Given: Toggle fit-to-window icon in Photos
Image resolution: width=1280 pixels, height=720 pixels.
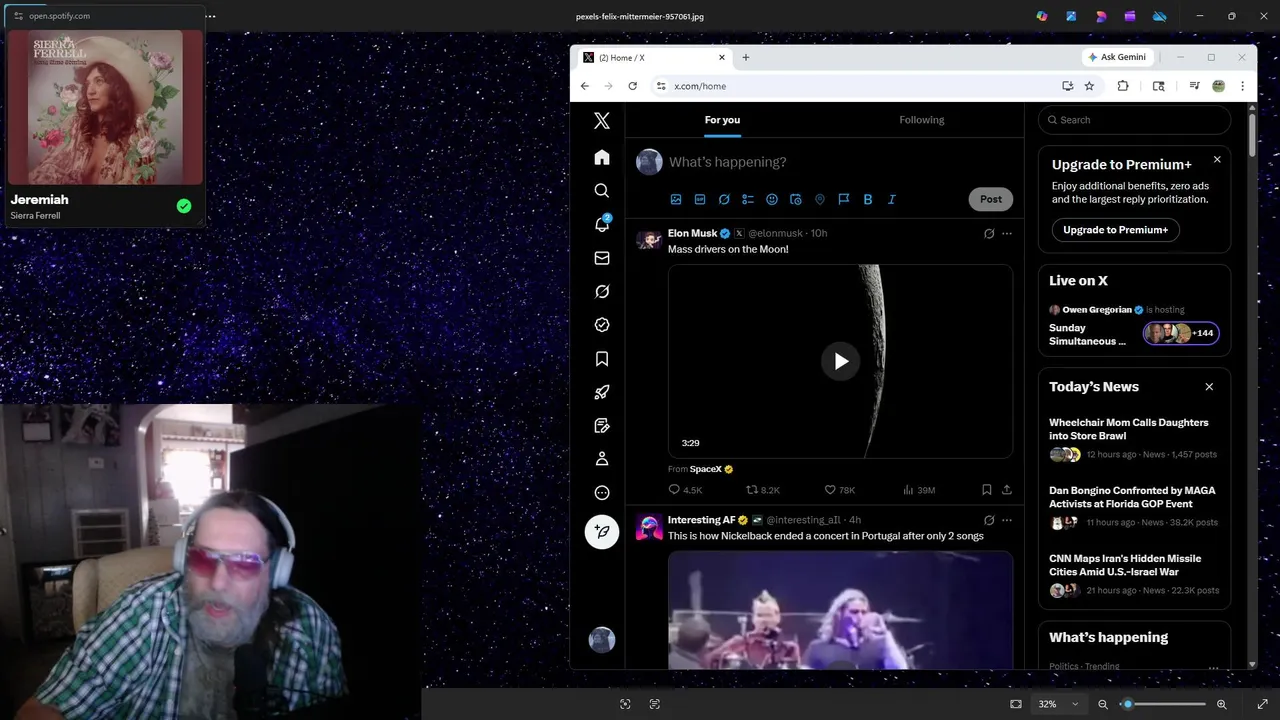Looking at the screenshot, I should click(1016, 704).
